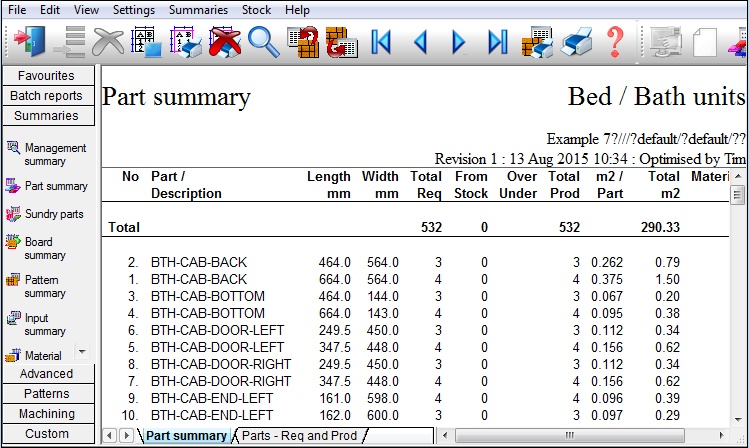Click the Part / Description column header
The height and width of the screenshot is (448, 749).
tap(186, 185)
